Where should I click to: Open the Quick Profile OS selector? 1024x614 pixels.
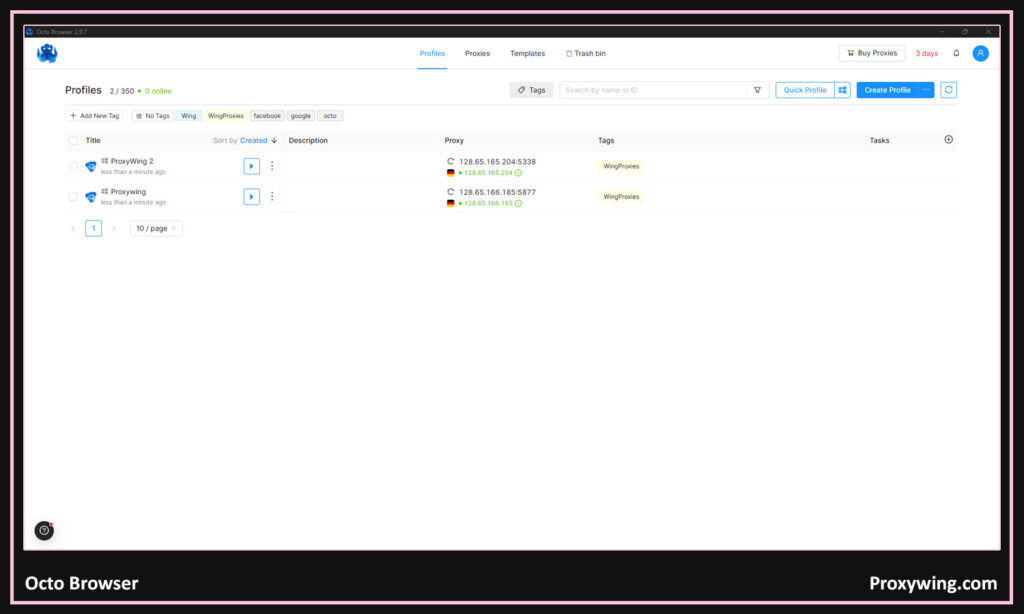843,90
